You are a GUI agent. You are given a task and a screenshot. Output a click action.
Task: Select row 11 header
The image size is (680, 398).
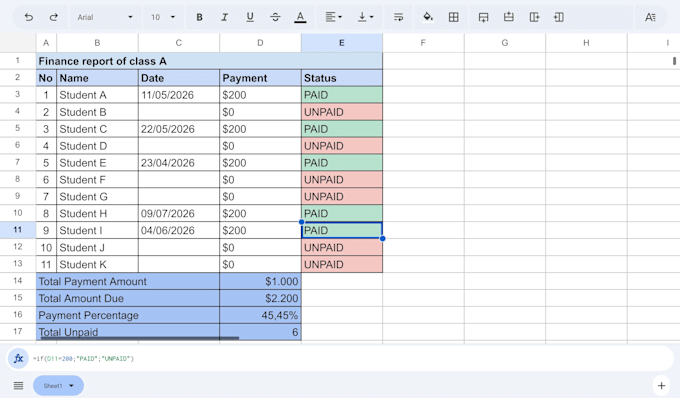coord(18,230)
